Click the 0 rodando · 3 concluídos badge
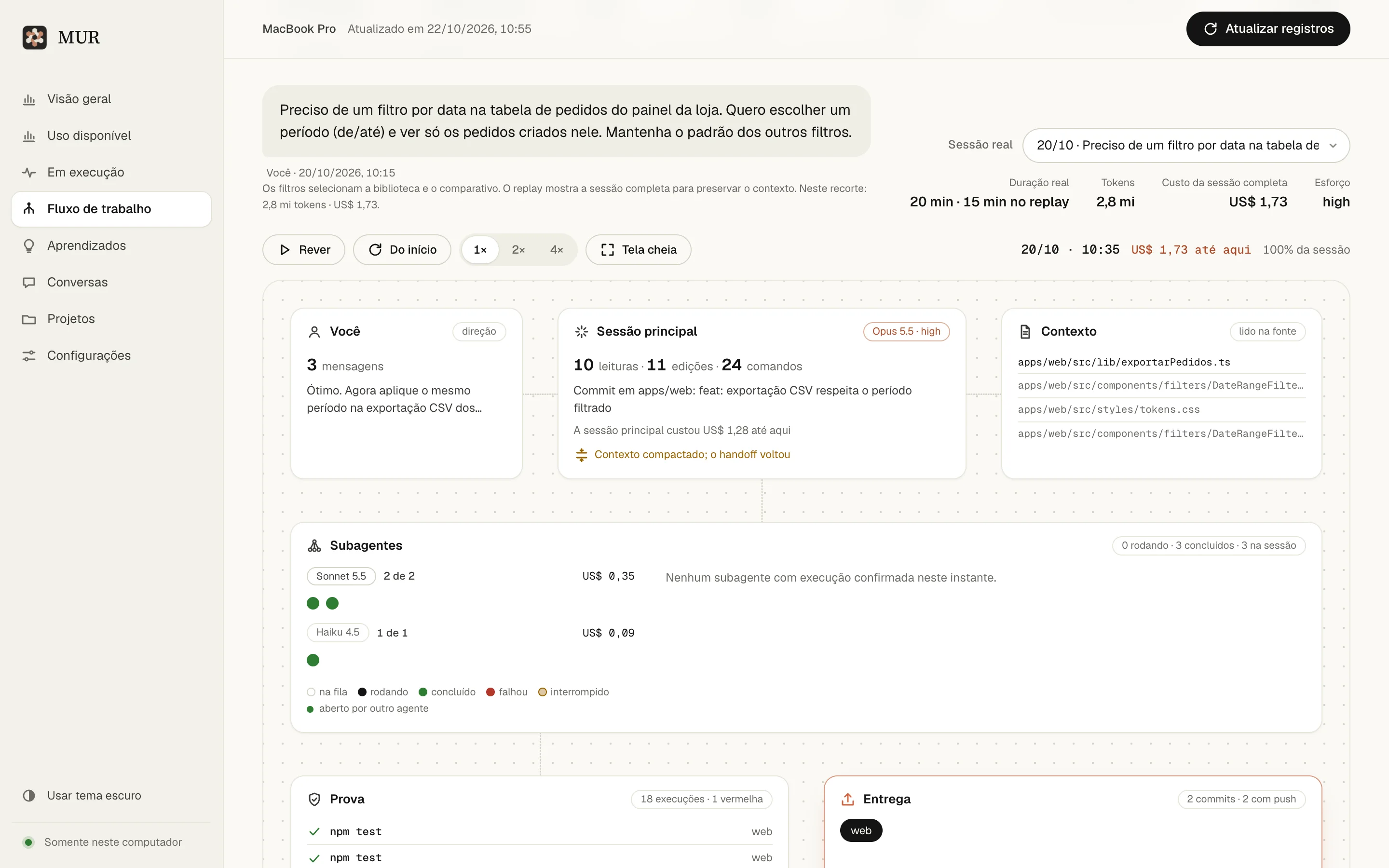1389x868 pixels. pos(1209,545)
